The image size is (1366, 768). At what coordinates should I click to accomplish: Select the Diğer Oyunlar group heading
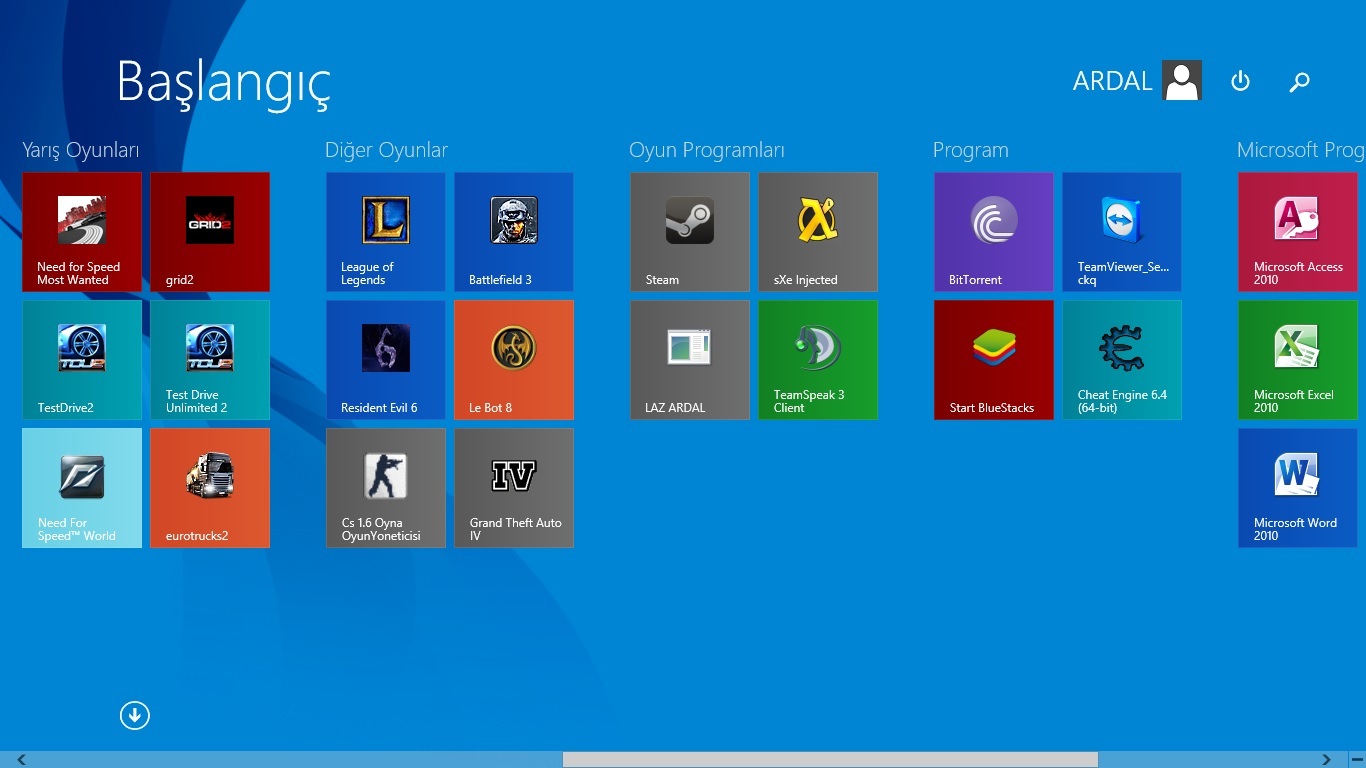pyautogui.click(x=386, y=150)
